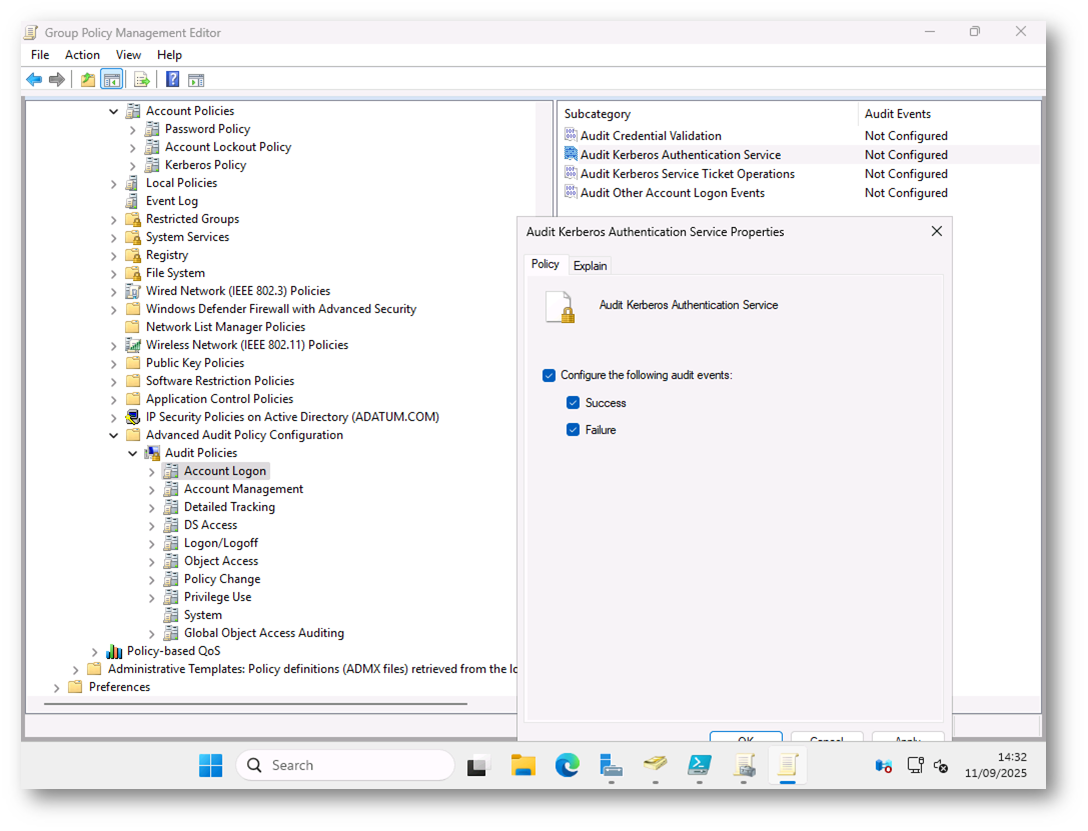Click the taskbar Search box
The width and height of the screenshot is (1088, 831).
coord(345,766)
